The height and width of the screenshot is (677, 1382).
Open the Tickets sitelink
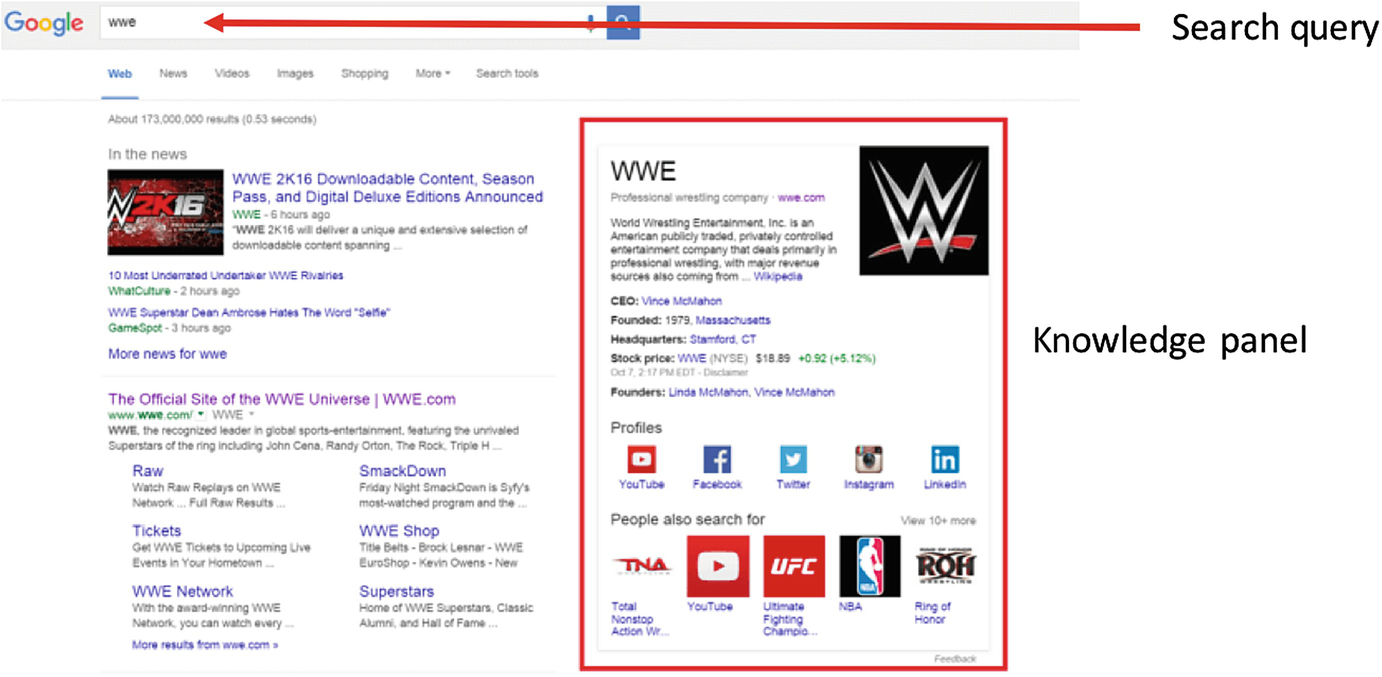click(157, 531)
